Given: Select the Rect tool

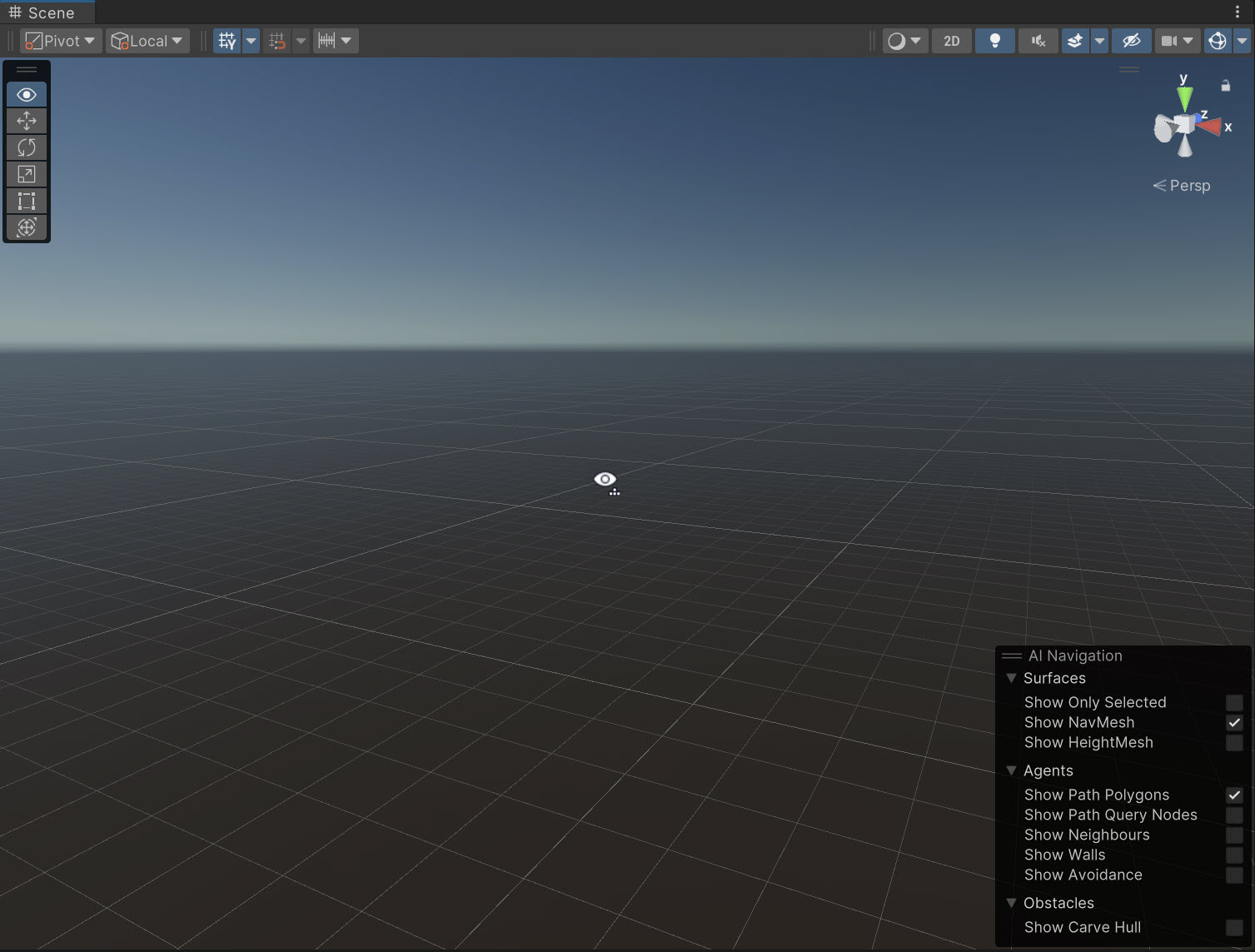Looking at the screenshot, I should click(x=27, y=201).
